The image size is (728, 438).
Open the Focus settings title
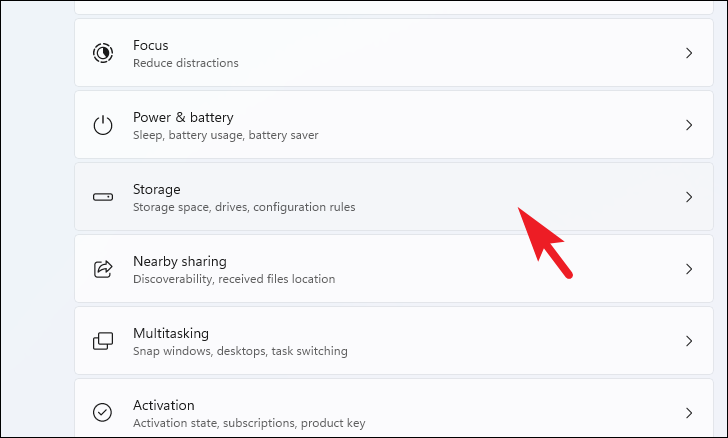[150, 45]
